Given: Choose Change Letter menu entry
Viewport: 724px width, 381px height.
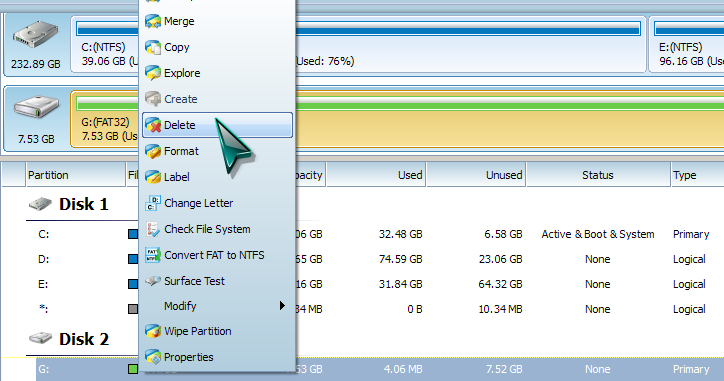Looking at the screenshot, I should coord(217,203).
